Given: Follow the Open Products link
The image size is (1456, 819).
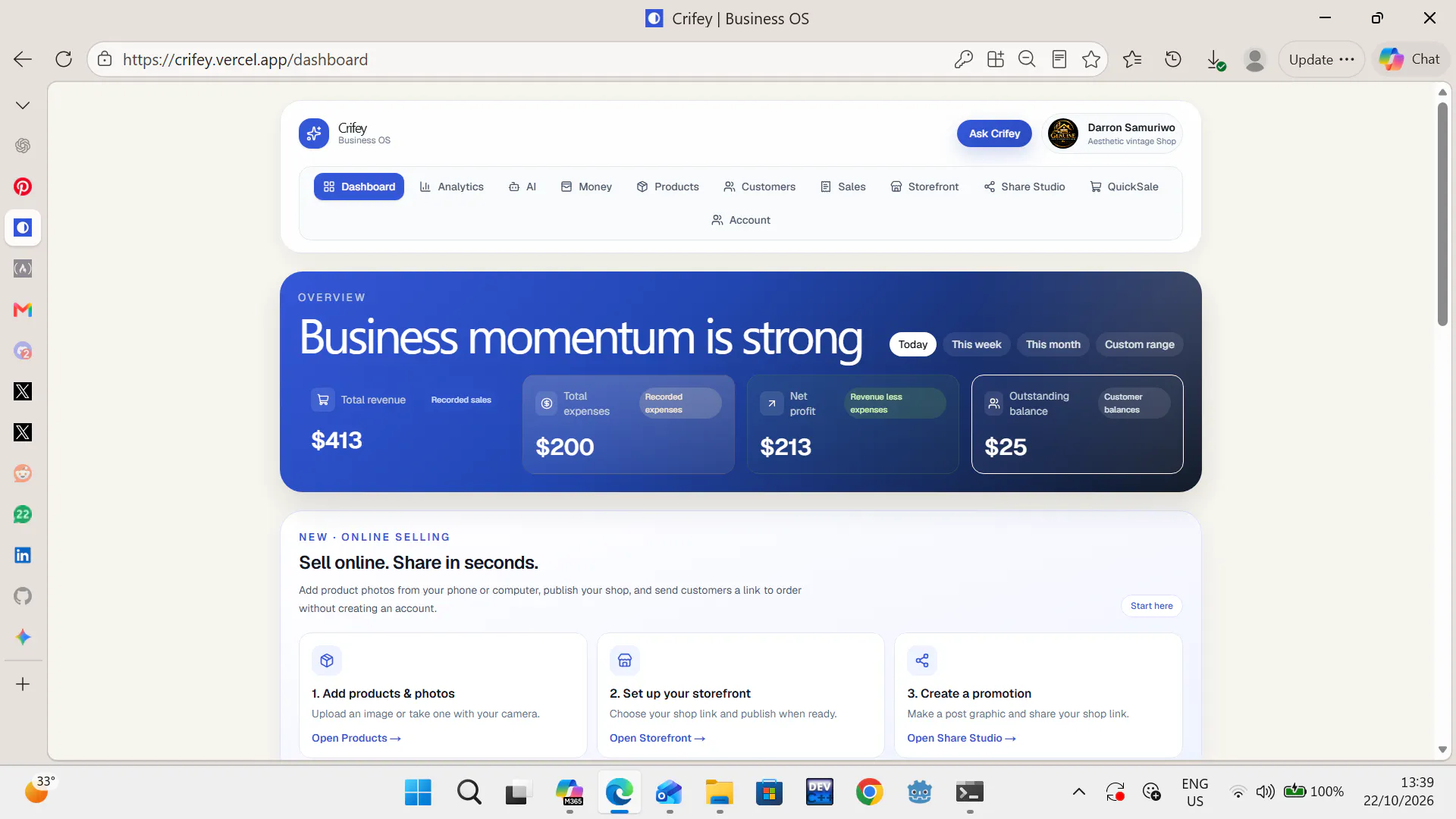Looking at the screenshot, I should pyautogui.click(x=356, y=738).
